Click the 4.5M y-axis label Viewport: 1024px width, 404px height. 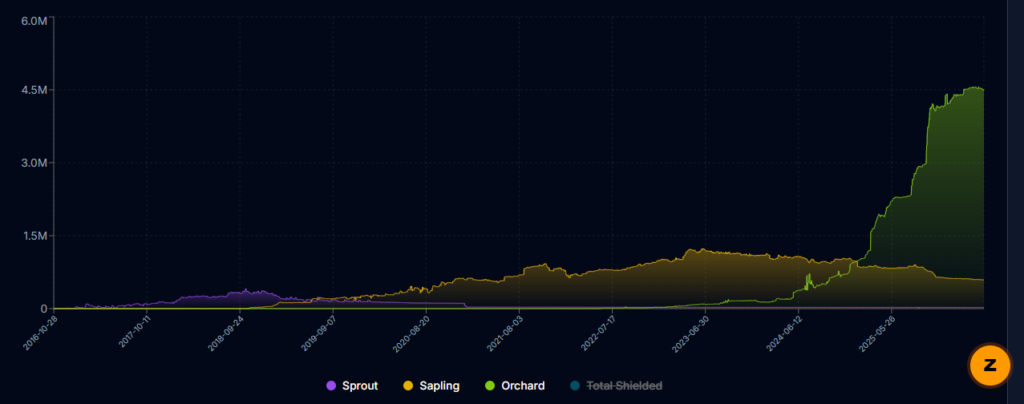34,89
